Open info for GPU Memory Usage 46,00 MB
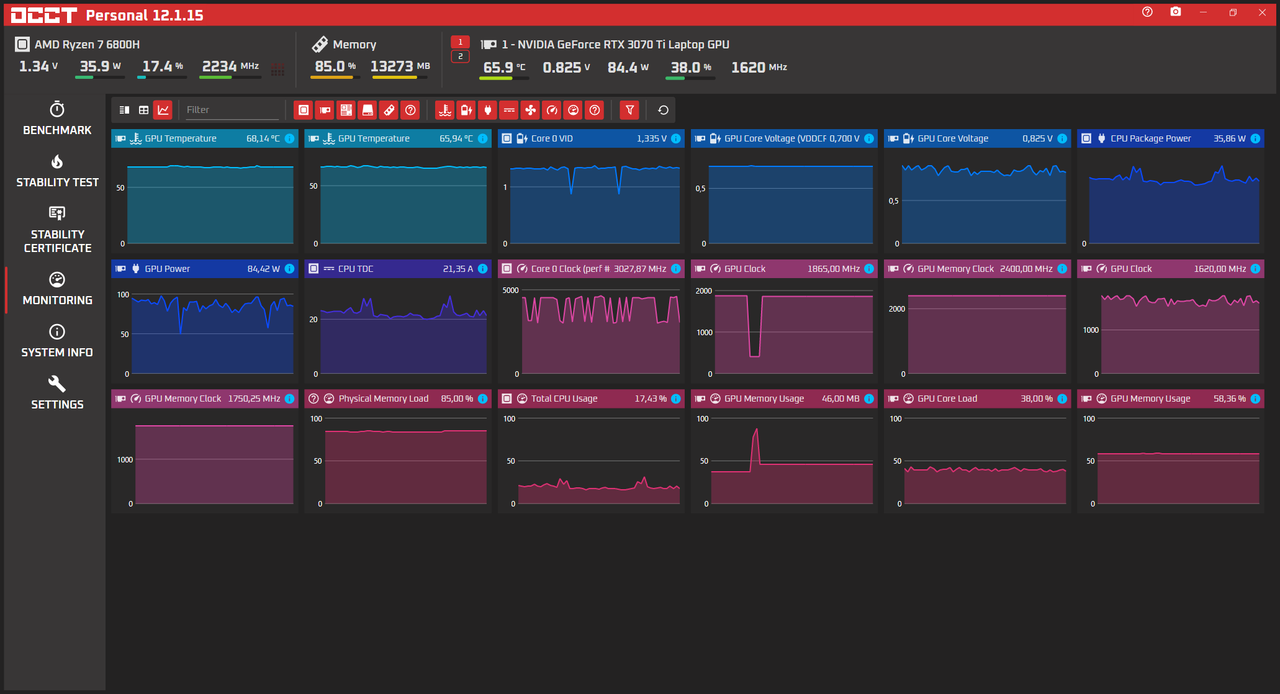This screenshot has width=1280, height=694. click(870, 399)
